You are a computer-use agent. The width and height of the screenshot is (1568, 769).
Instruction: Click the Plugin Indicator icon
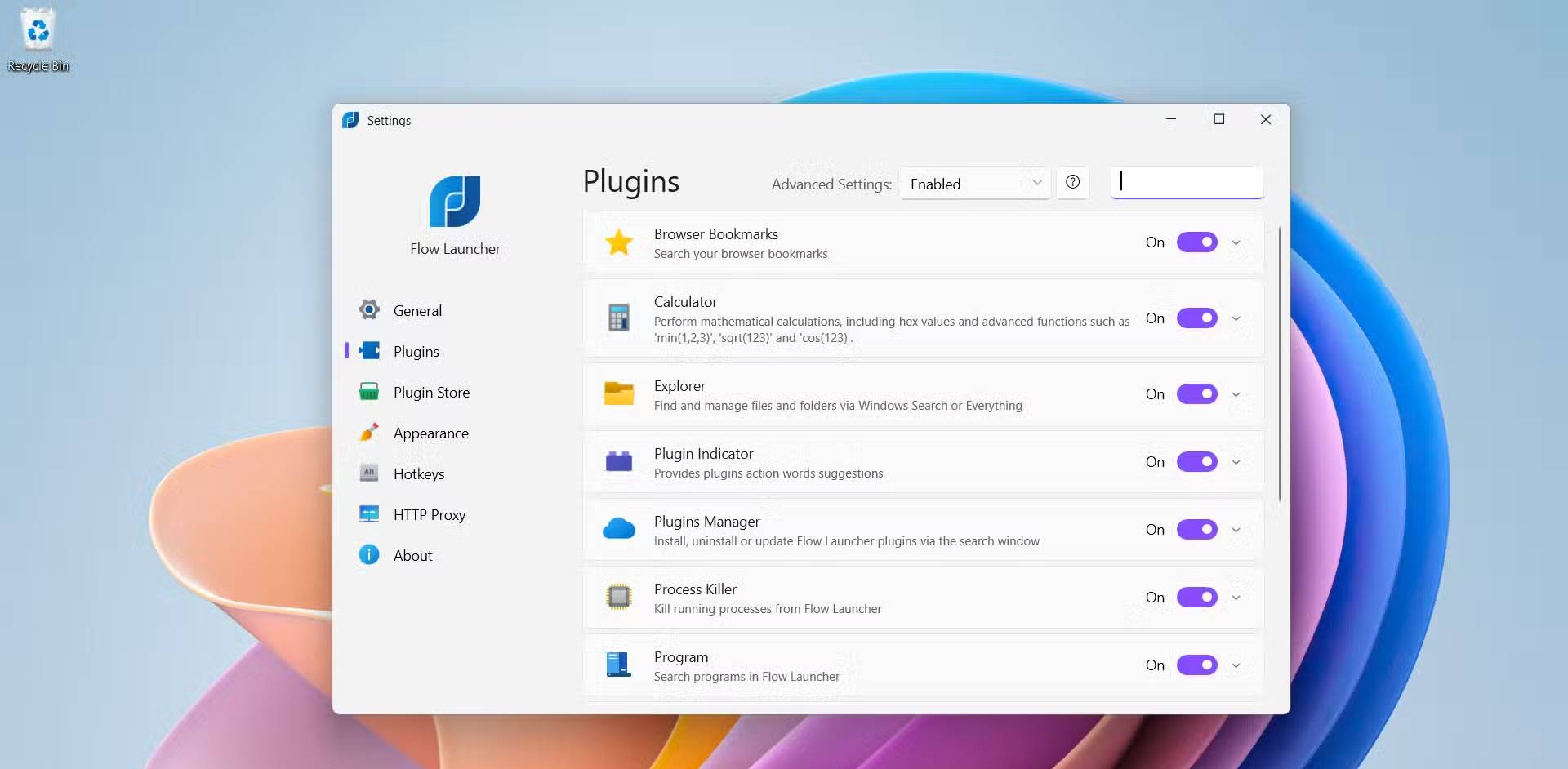coord(620,462)
